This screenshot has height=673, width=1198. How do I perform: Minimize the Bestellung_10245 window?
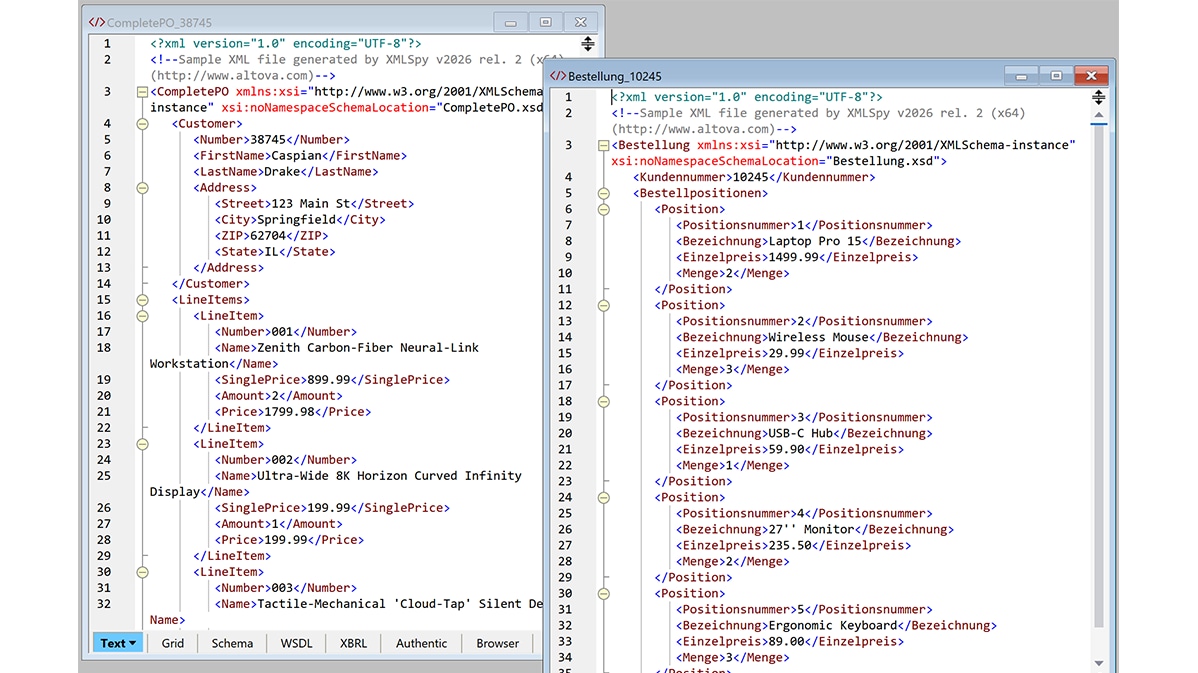1021,76
